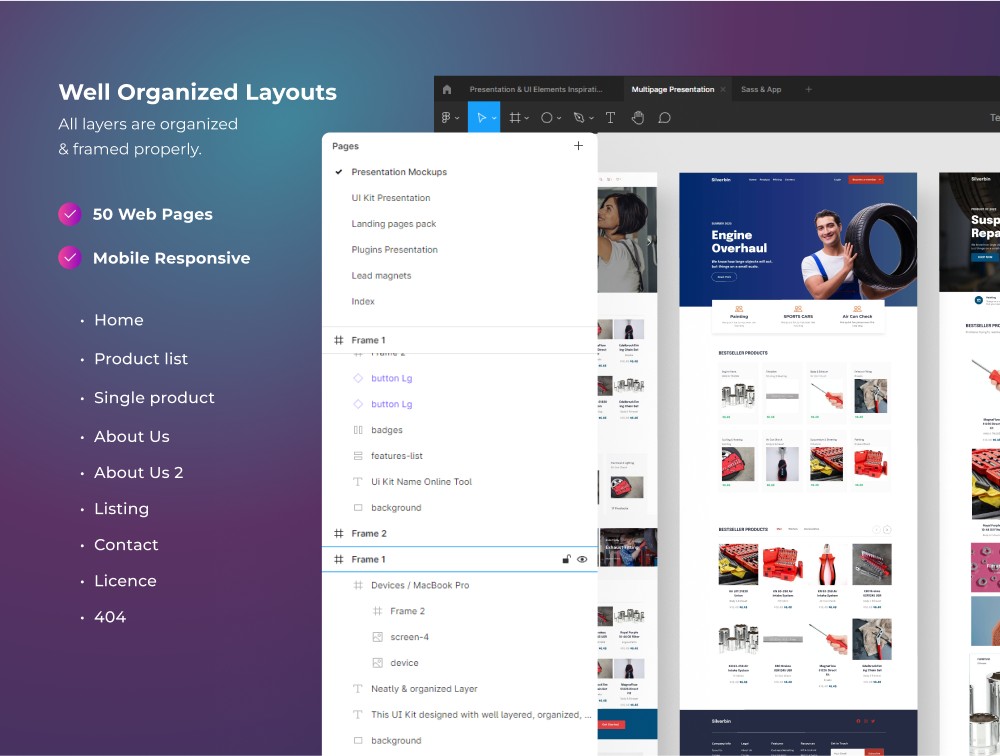This screenshot has height=756, width=1000.
Task: Open shape tools dropdown arrow
Action: click(x=559, y=118)
